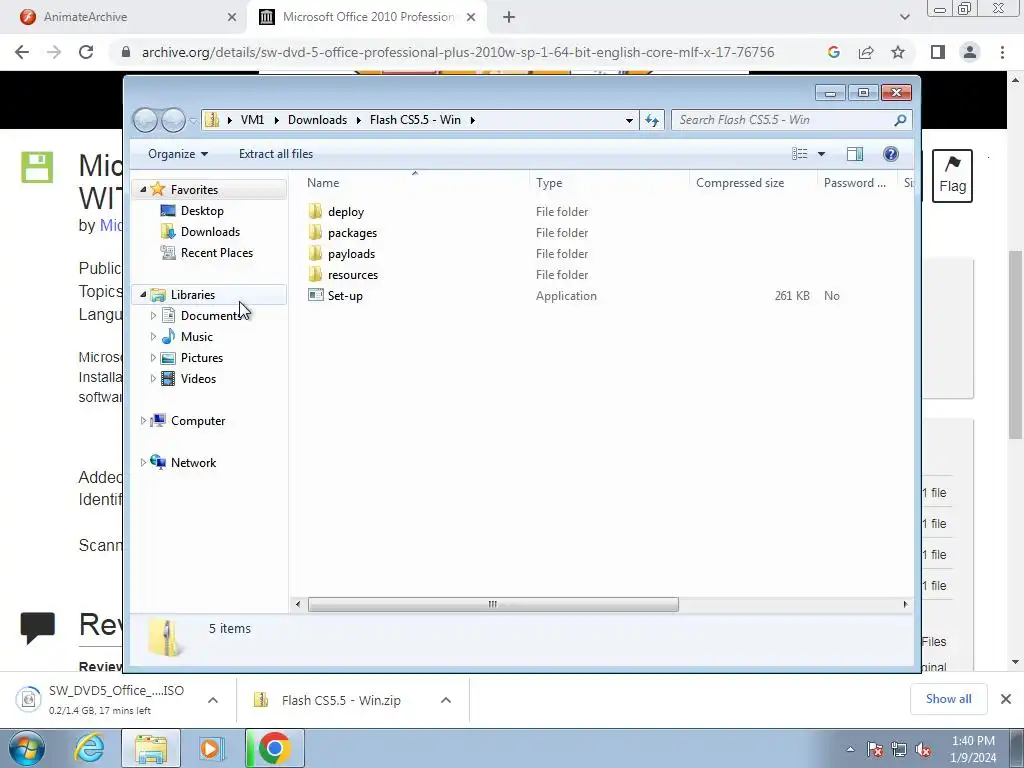Click the search magnifier in Explorer
The image size is (1024, 768).
point(900,120)
